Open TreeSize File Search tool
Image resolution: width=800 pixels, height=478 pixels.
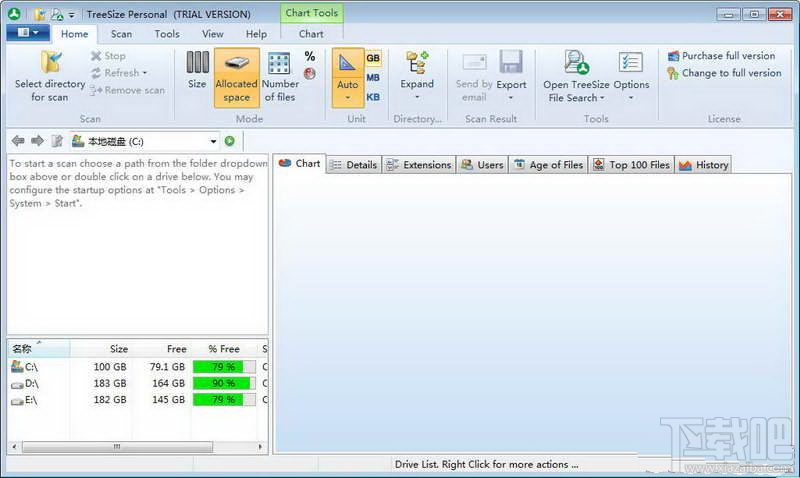coord(576,77)
